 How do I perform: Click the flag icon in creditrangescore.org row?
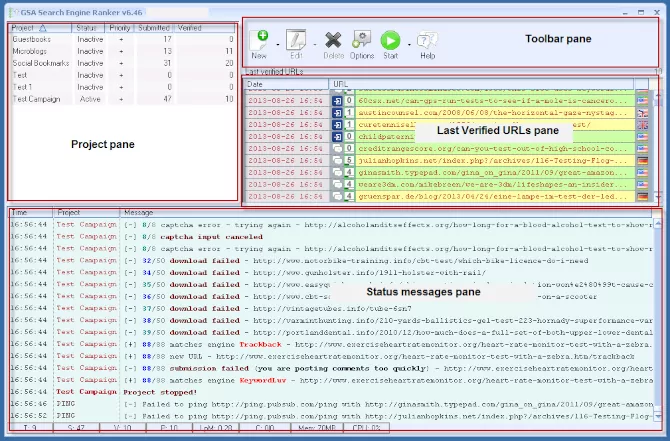click(642, 149)
